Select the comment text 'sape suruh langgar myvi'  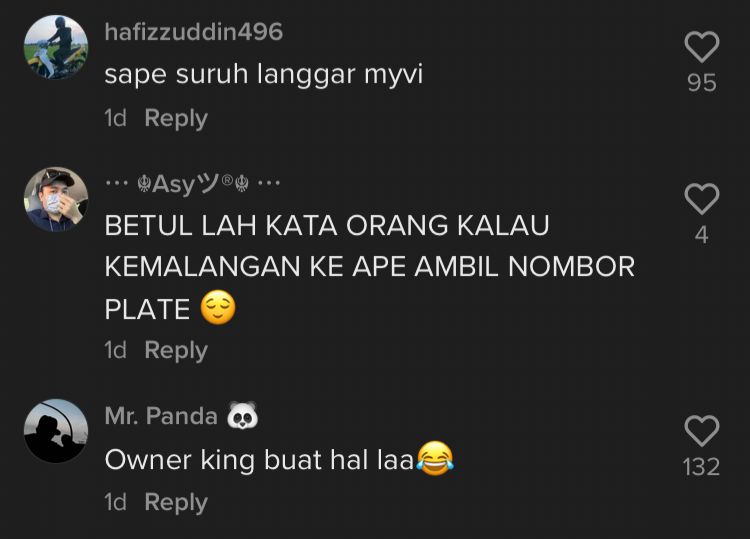point(264,75)
